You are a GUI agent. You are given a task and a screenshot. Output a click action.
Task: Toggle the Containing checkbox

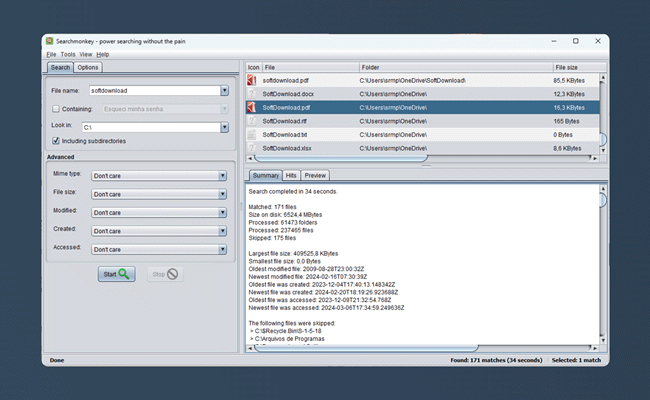coord(56,109)
